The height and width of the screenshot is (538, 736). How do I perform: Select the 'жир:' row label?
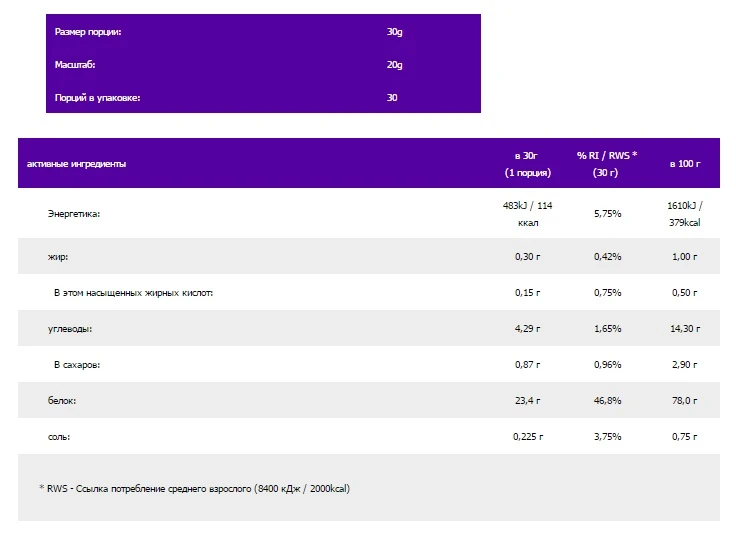pyautogui.click(x=58, y=257)
